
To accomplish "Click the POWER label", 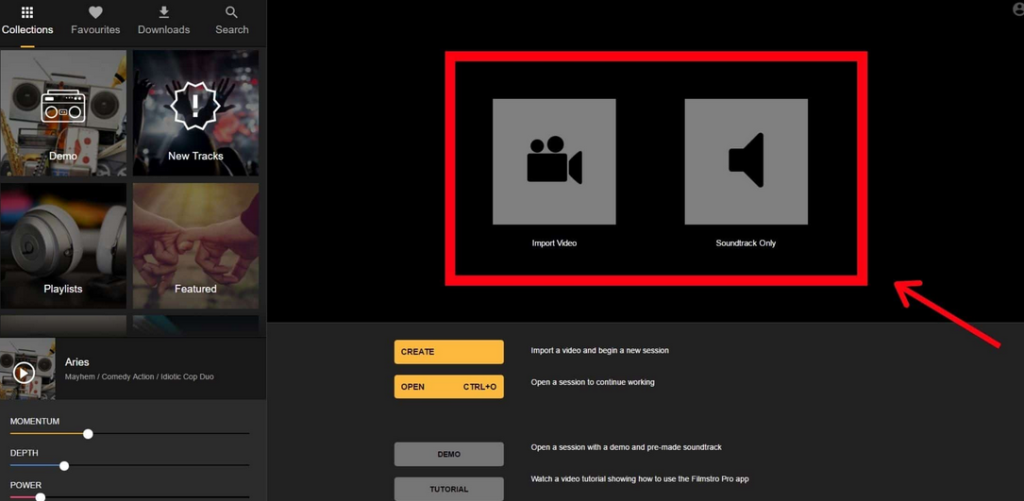I will [x=25, y=485].
